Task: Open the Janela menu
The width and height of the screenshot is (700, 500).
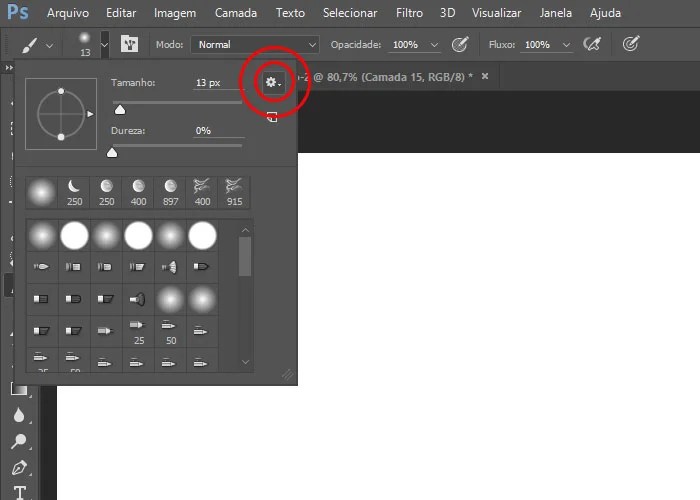Action: click(x=555, y=13)
